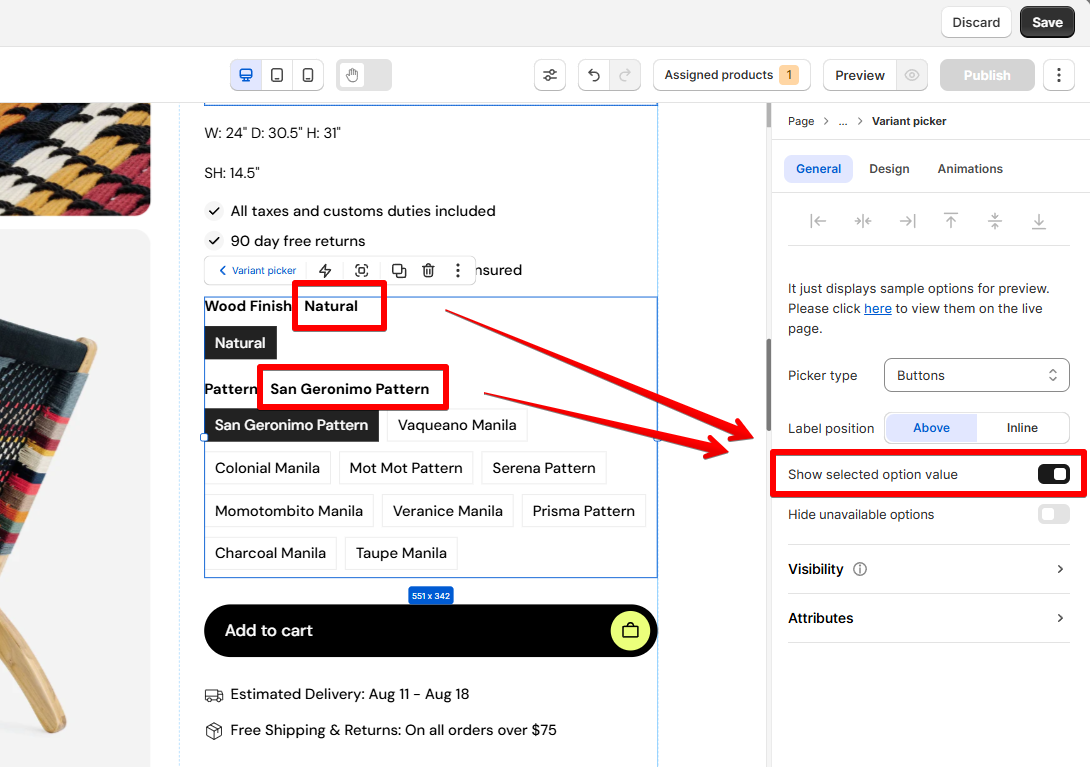The width and height of the screenshot is (1092, 767).
Task: Click the focus frame icon in element toolbar
Action: point(361,270)
